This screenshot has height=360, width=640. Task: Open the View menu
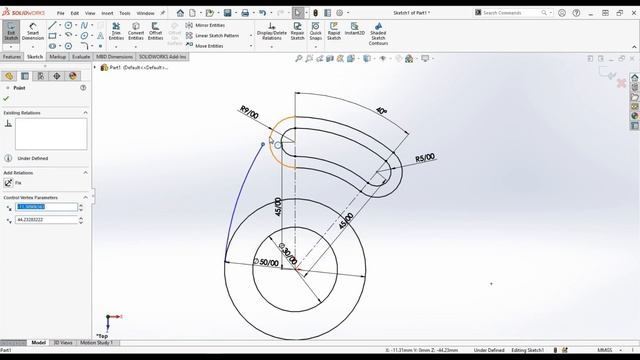(x=90, y=13)
